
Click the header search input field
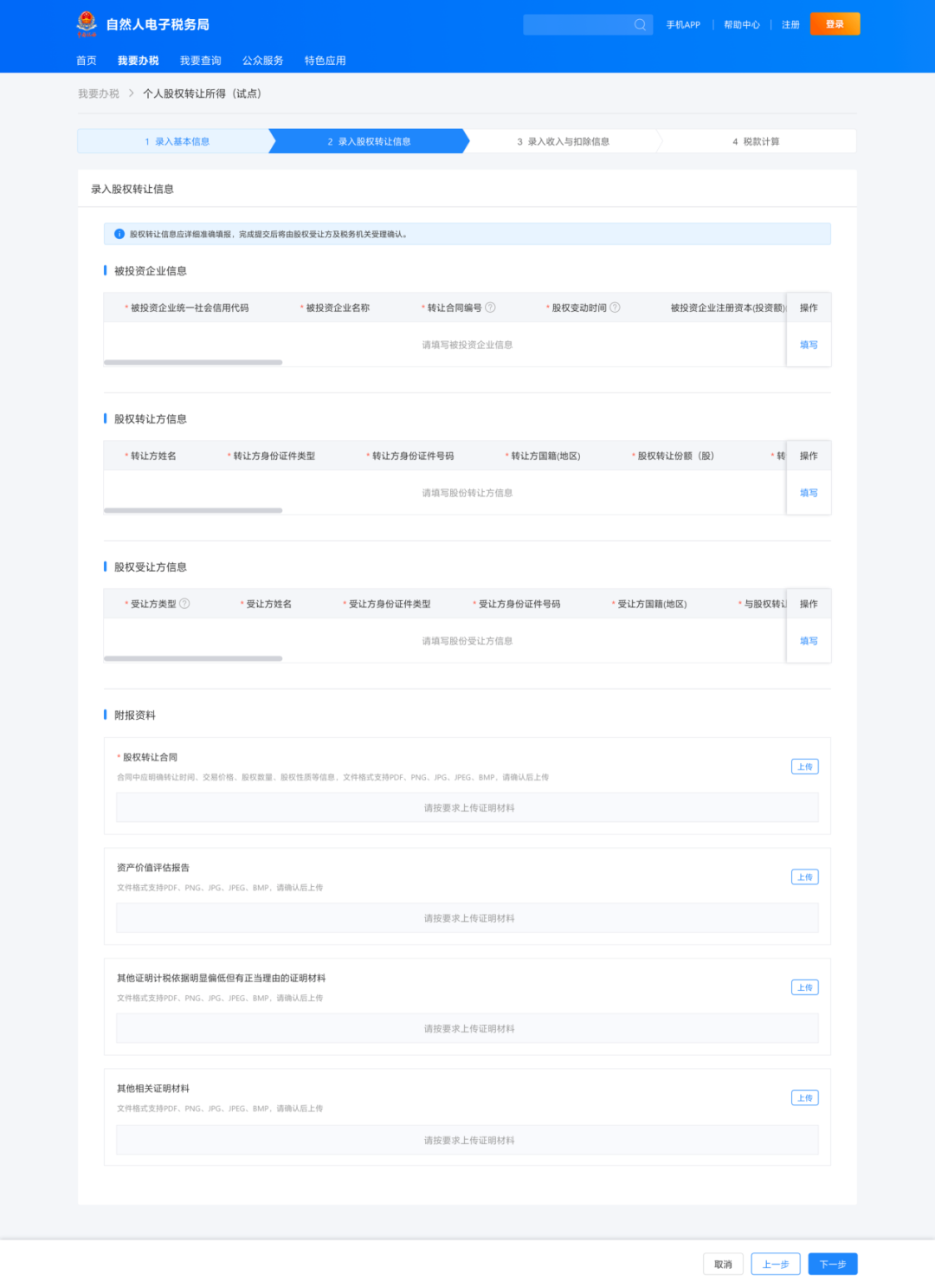577,24
